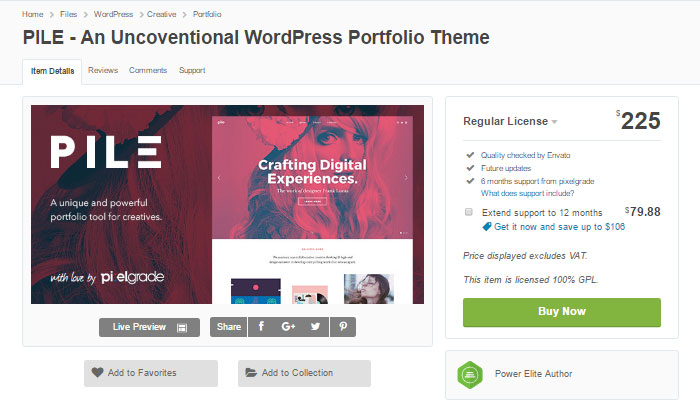Open the Regular License dropdown

click(510, 121)
